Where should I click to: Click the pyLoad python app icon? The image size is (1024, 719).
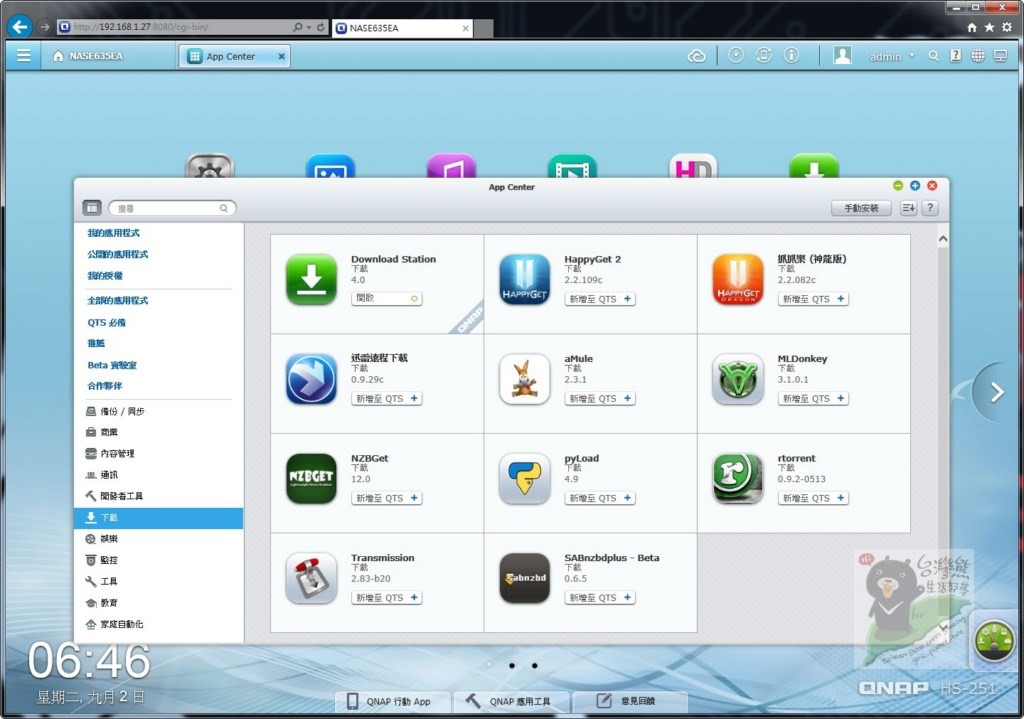(x=524, y=479)
